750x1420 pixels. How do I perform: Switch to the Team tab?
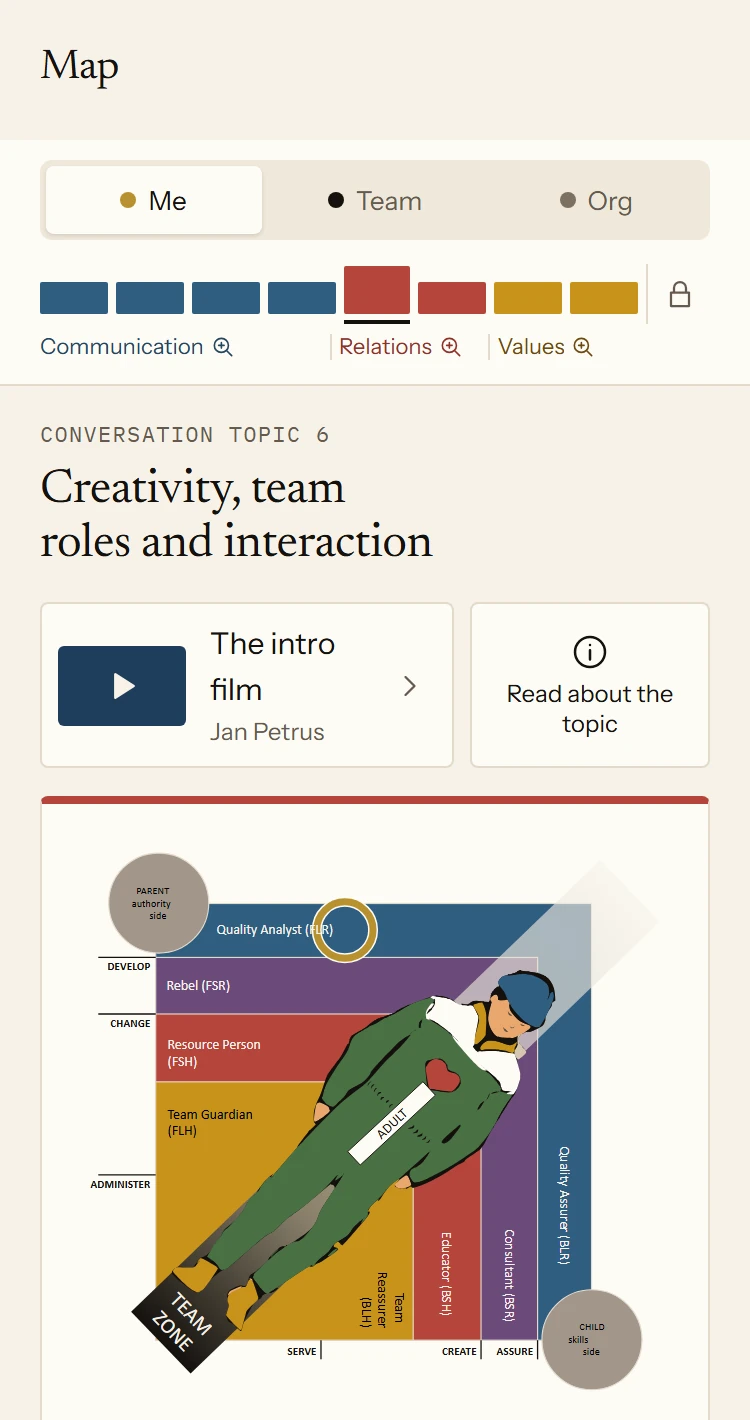[375, 200]
